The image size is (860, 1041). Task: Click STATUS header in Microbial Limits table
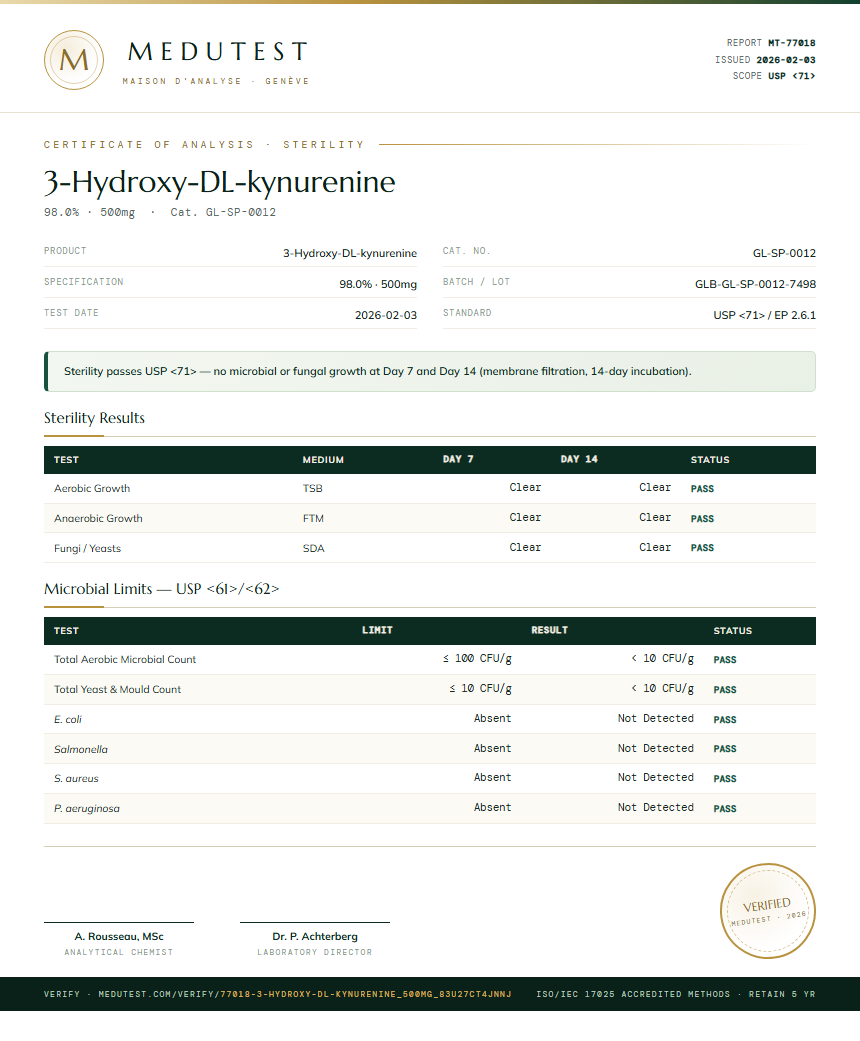tap(733, 631)
